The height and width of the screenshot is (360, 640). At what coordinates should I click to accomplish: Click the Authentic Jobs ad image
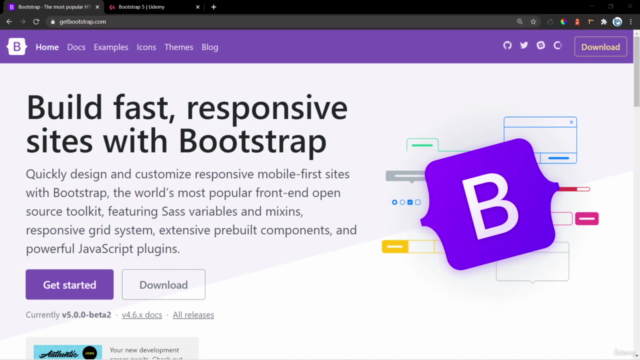point(68,352)
